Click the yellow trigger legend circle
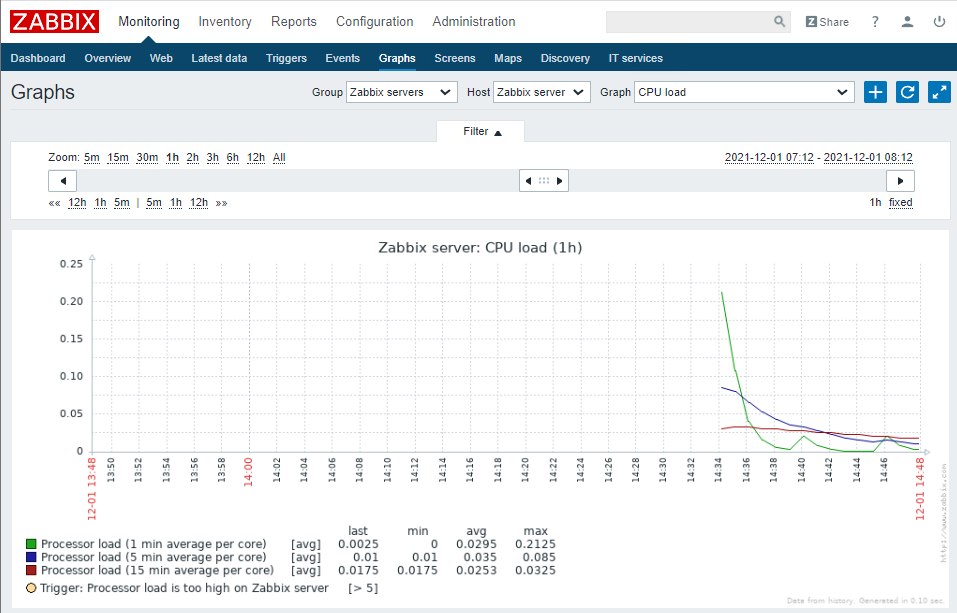Screen dimensions: 957x613 tap(31, 589)
